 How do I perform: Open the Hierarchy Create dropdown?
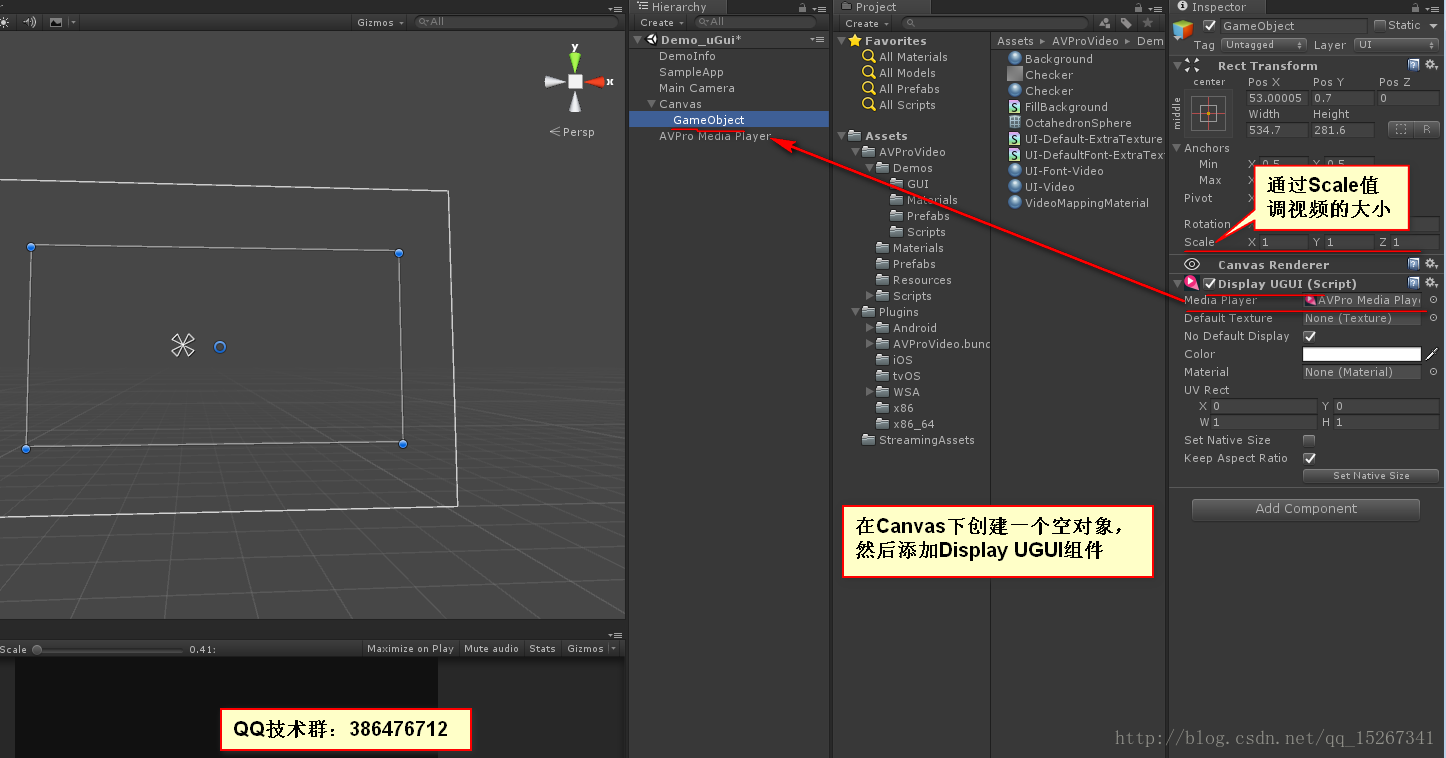pyautogui.click(x=662, y=22)
